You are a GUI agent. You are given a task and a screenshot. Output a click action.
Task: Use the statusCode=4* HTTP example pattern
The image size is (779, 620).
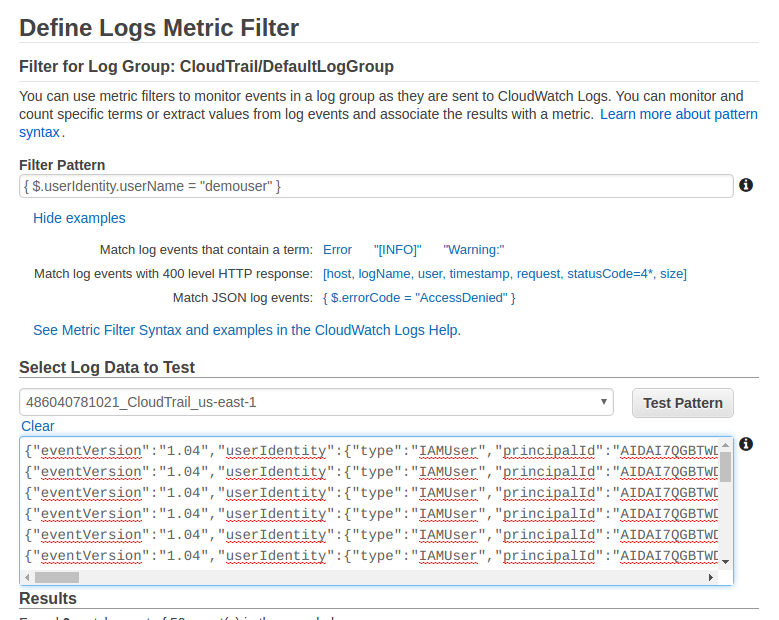pos(504,273)
